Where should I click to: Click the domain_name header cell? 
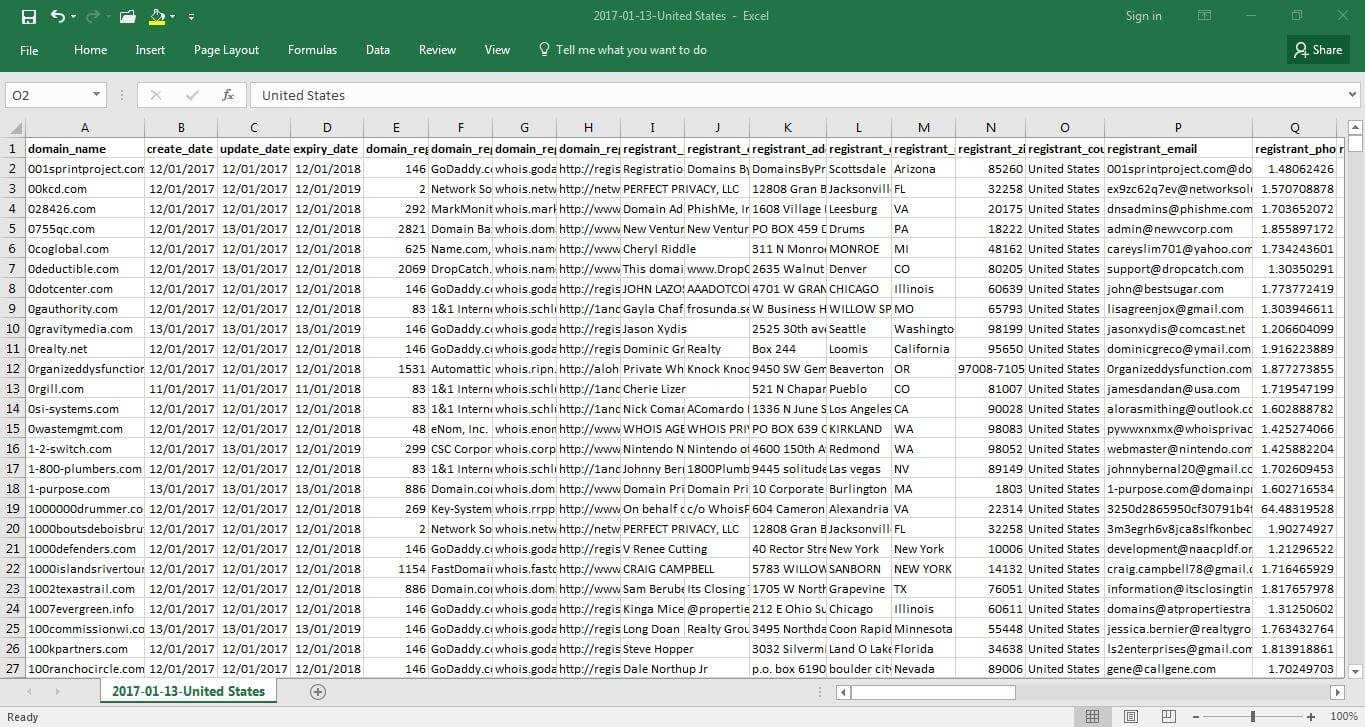85,149
